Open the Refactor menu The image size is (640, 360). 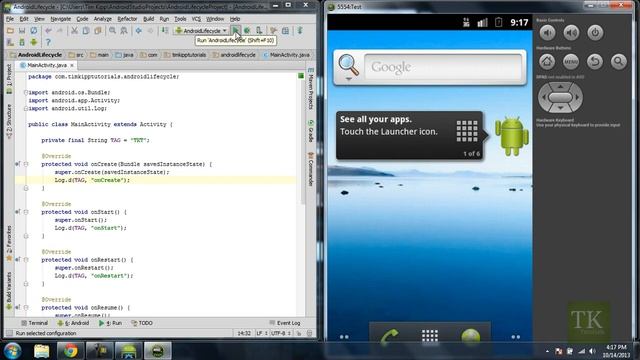(127, 19)
